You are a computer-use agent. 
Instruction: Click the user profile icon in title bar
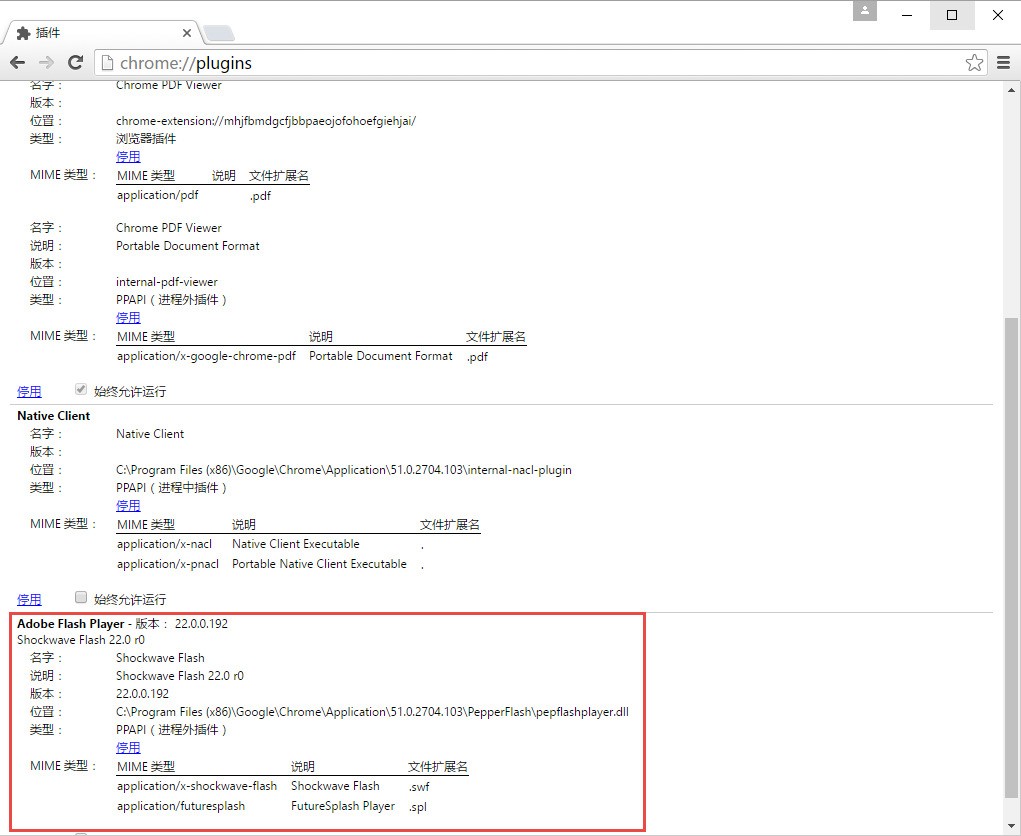tap(865, 11)
